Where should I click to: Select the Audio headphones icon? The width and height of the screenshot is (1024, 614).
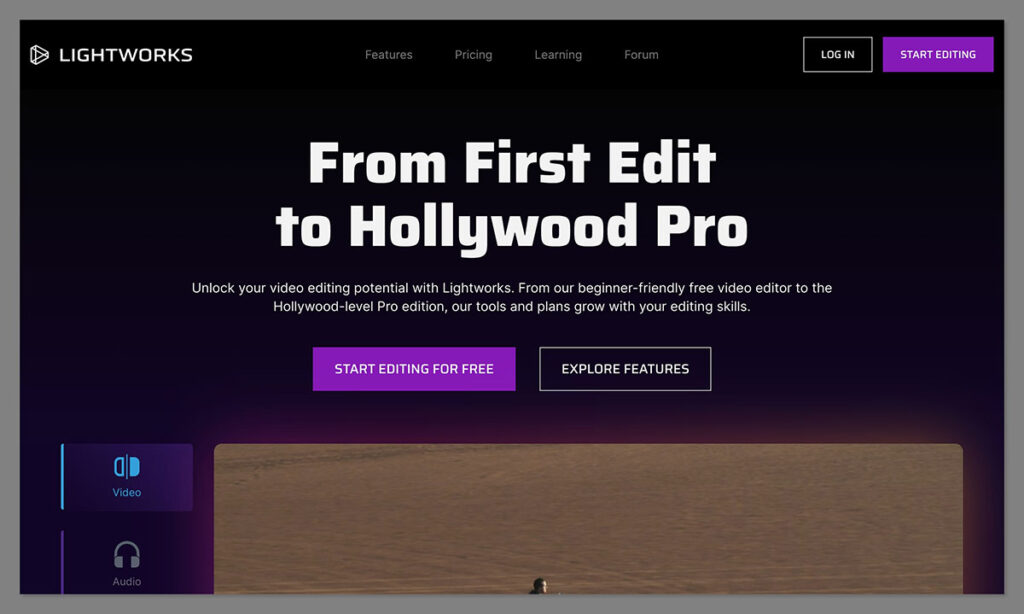pos(127,555)
